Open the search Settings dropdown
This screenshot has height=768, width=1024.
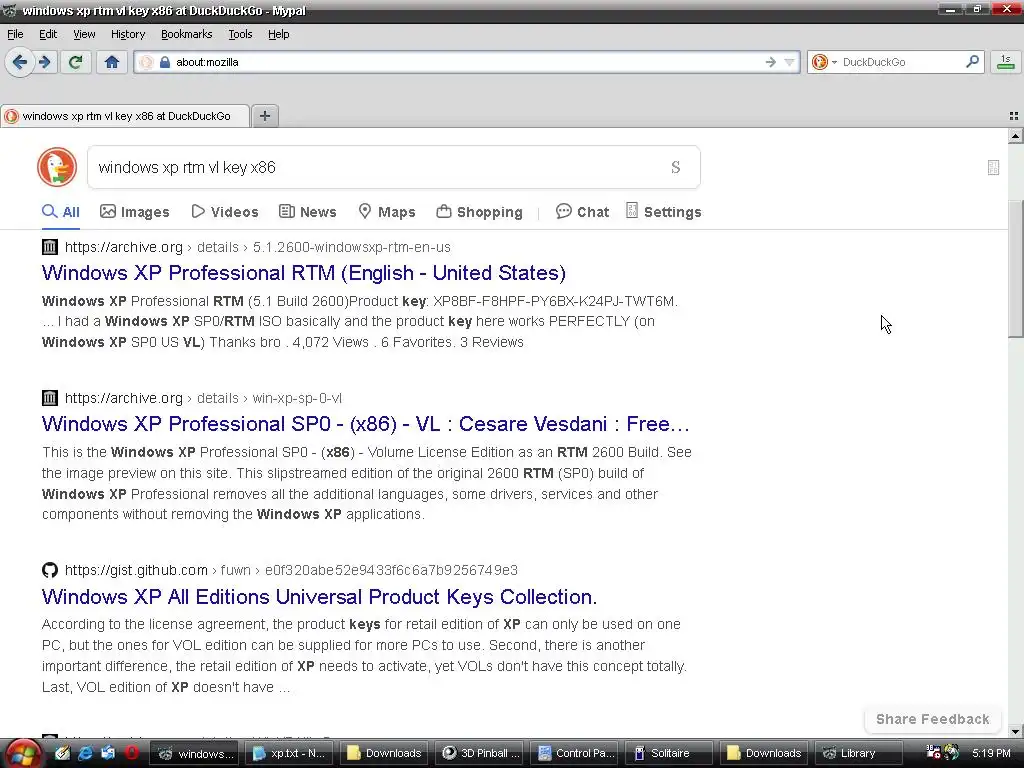coord(664,212)
